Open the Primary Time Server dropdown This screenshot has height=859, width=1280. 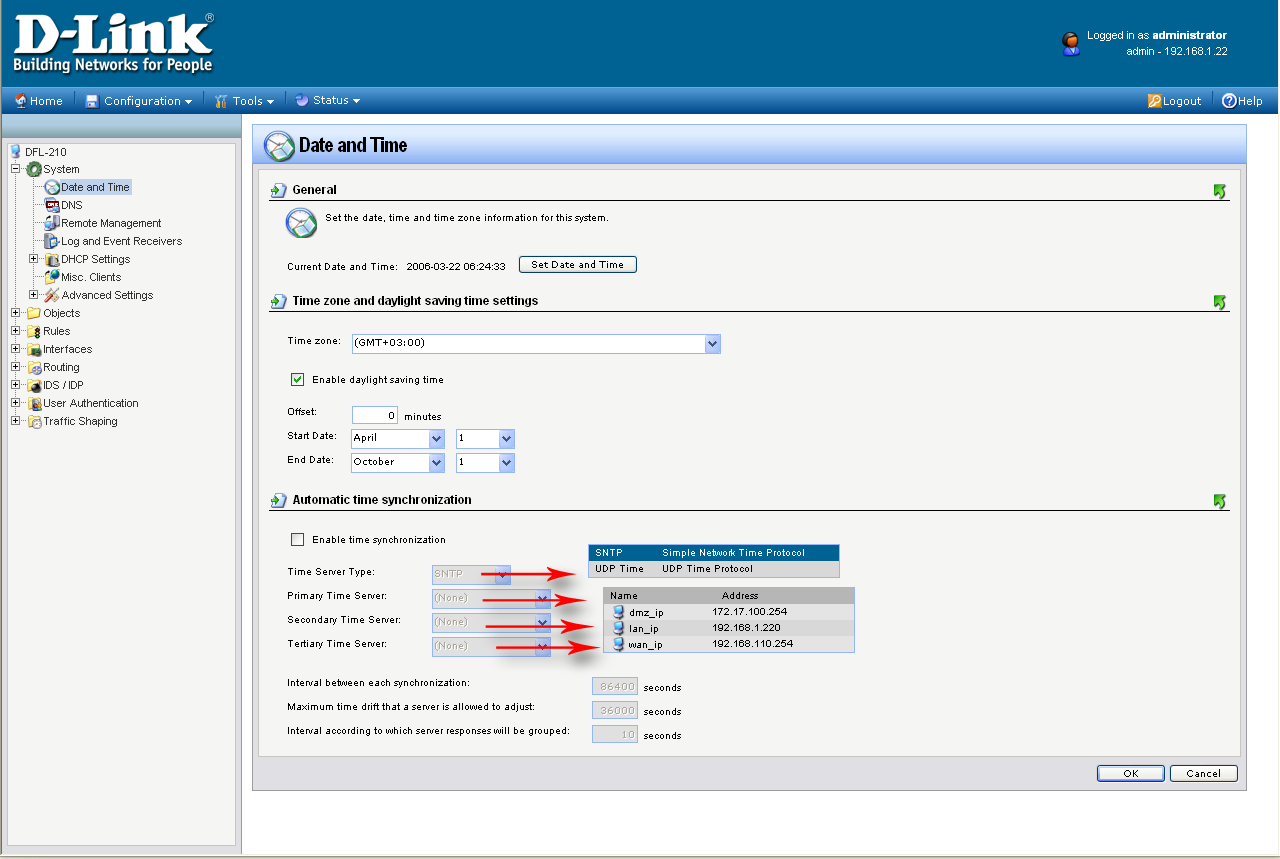[491, 599]
